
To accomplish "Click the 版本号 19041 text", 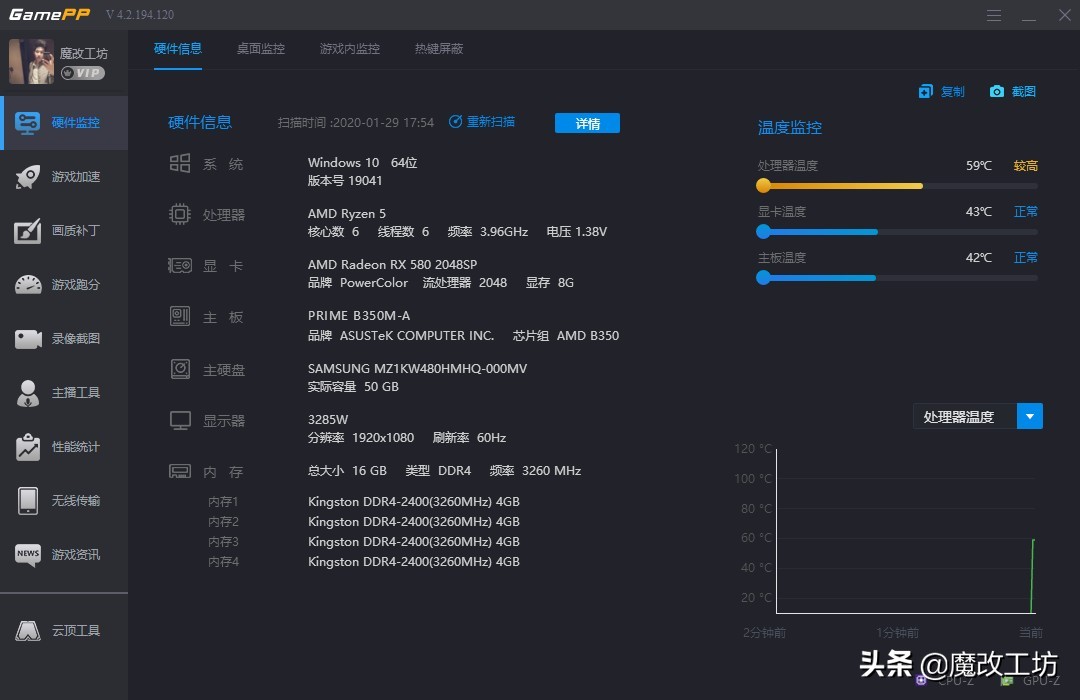I will coord(345,181).
